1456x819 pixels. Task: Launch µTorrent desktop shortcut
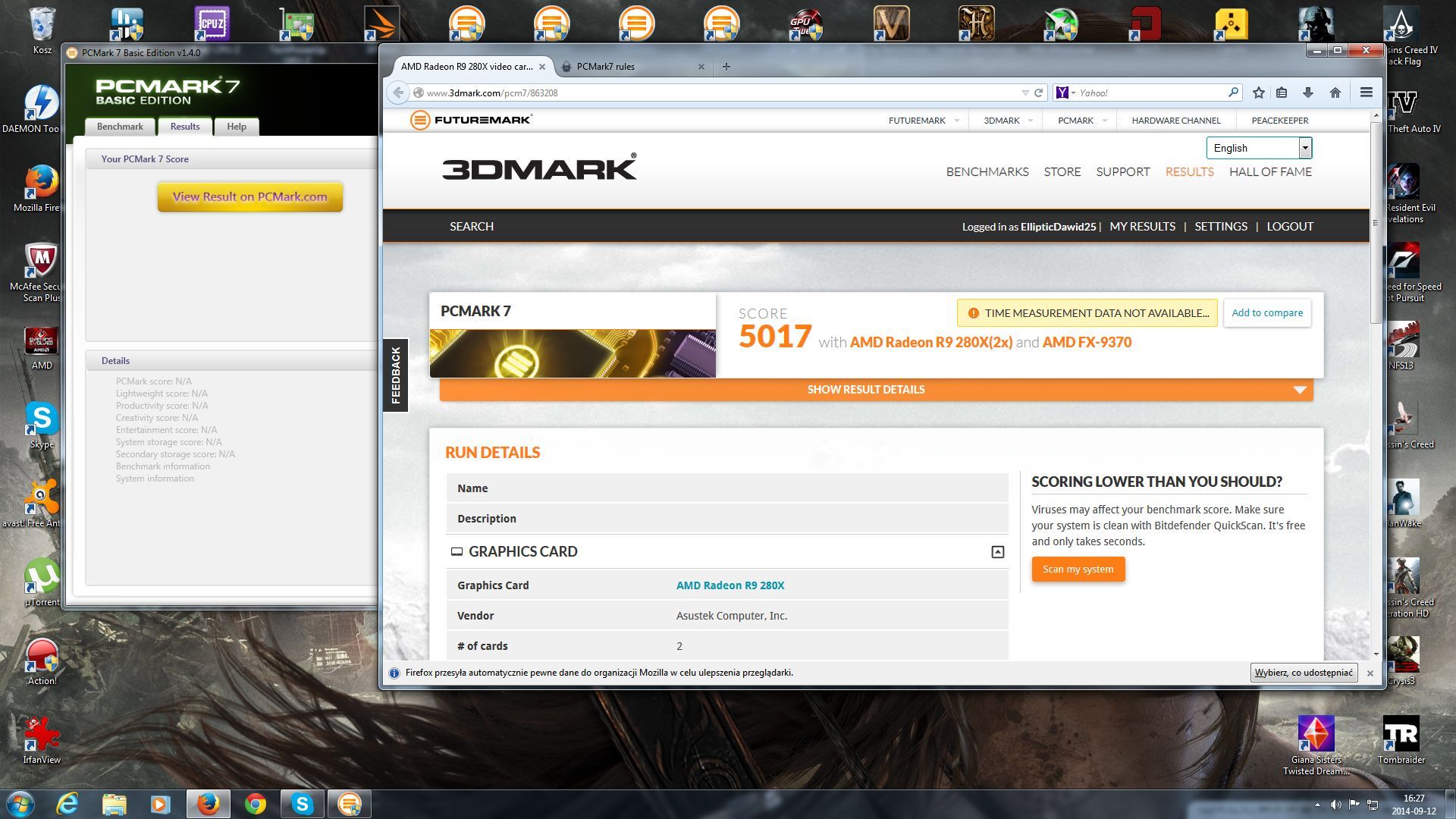coord(42,582)
